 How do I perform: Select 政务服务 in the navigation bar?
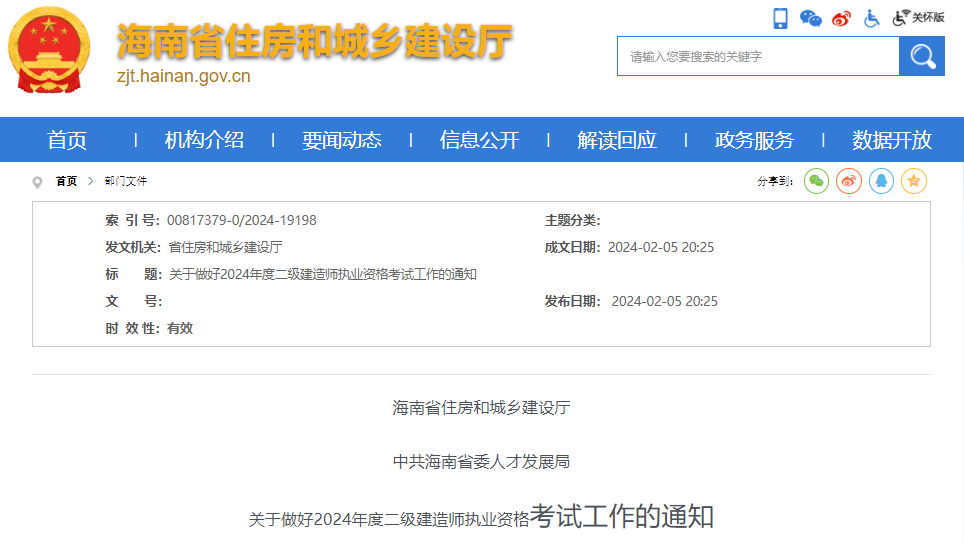click(x=754, y=140)
